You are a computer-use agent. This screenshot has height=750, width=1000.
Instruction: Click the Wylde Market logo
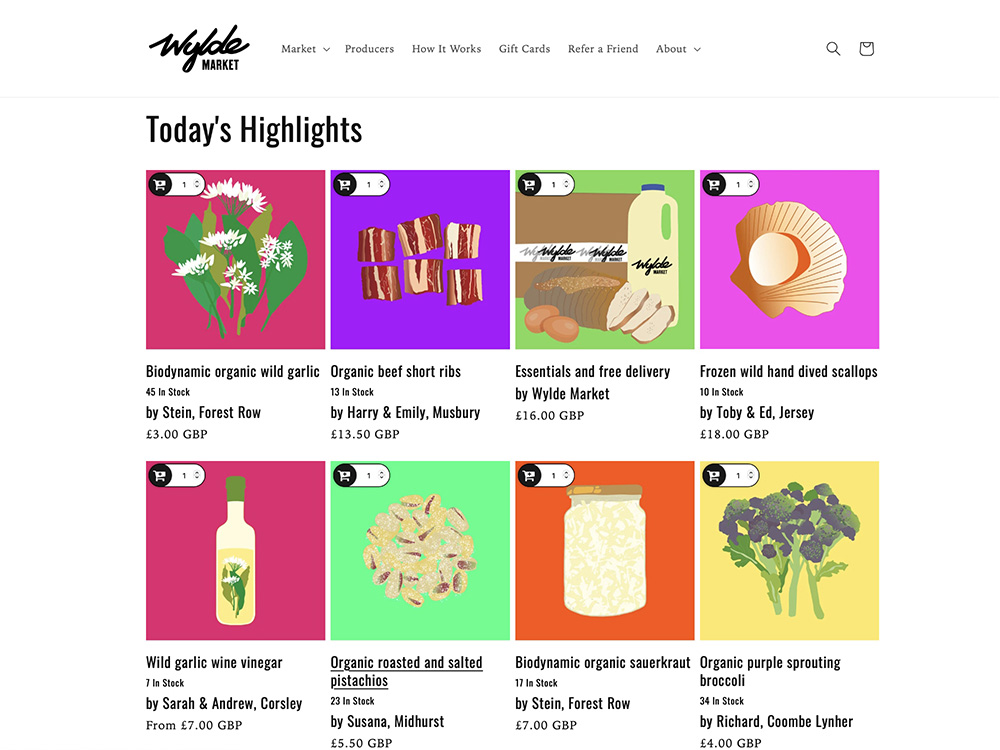coord(199,49)
